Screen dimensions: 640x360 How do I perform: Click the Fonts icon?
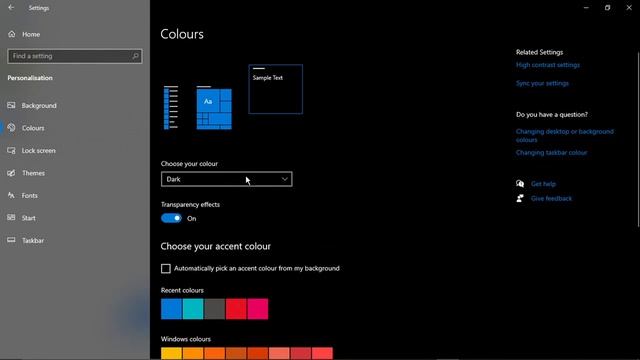coord(11,196)
